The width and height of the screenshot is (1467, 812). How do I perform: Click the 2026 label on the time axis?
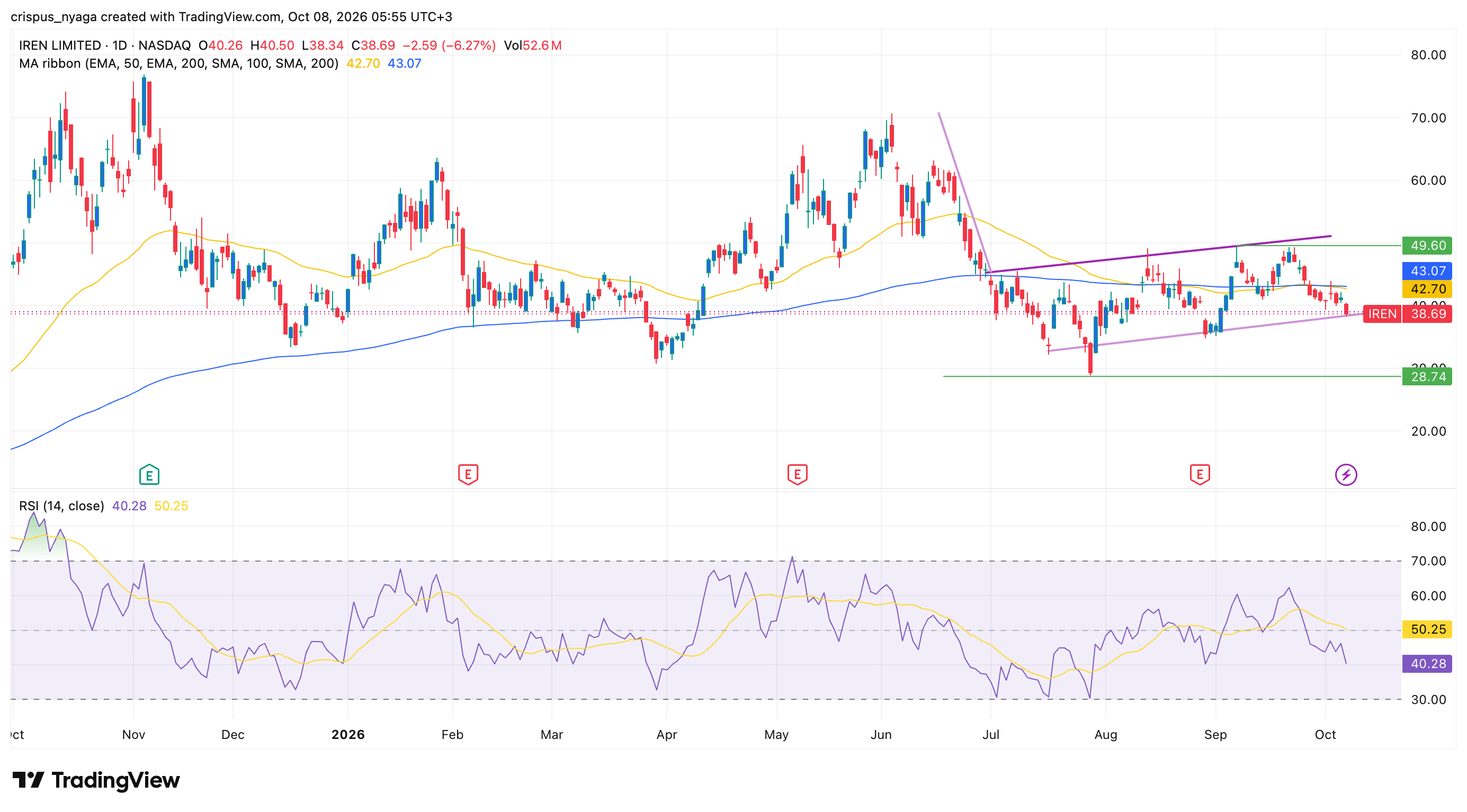(x=348, y=734)
